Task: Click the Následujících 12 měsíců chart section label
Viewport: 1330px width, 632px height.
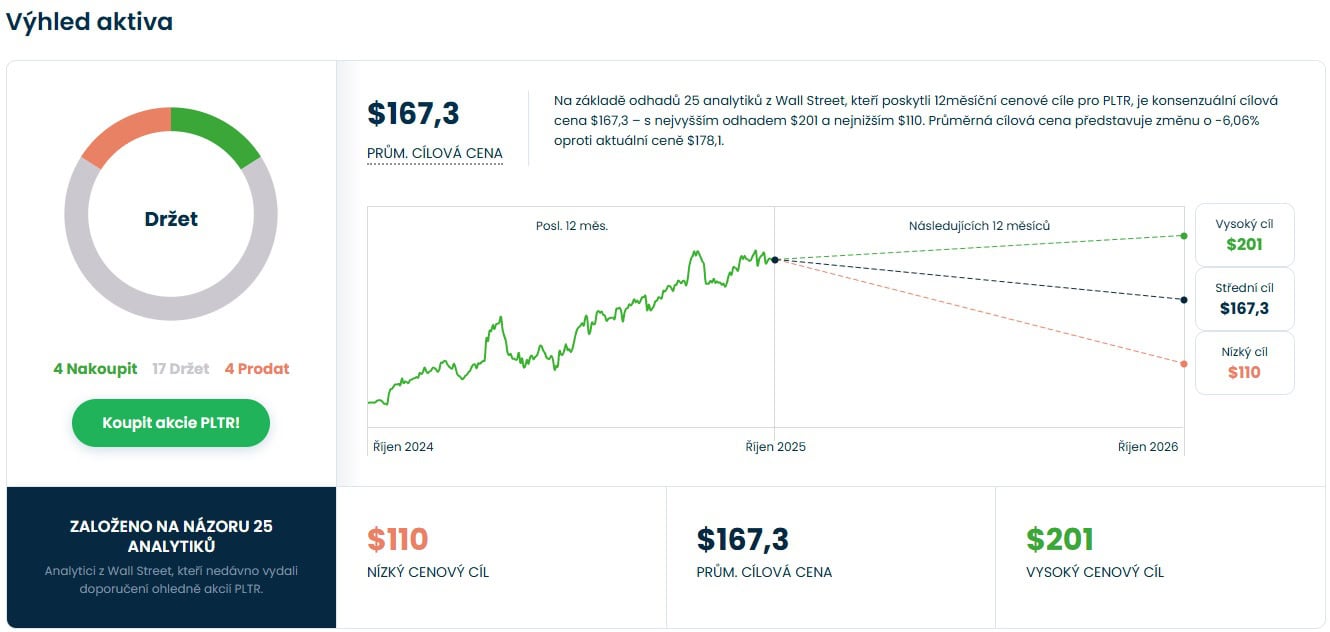Action: (979, 226)
